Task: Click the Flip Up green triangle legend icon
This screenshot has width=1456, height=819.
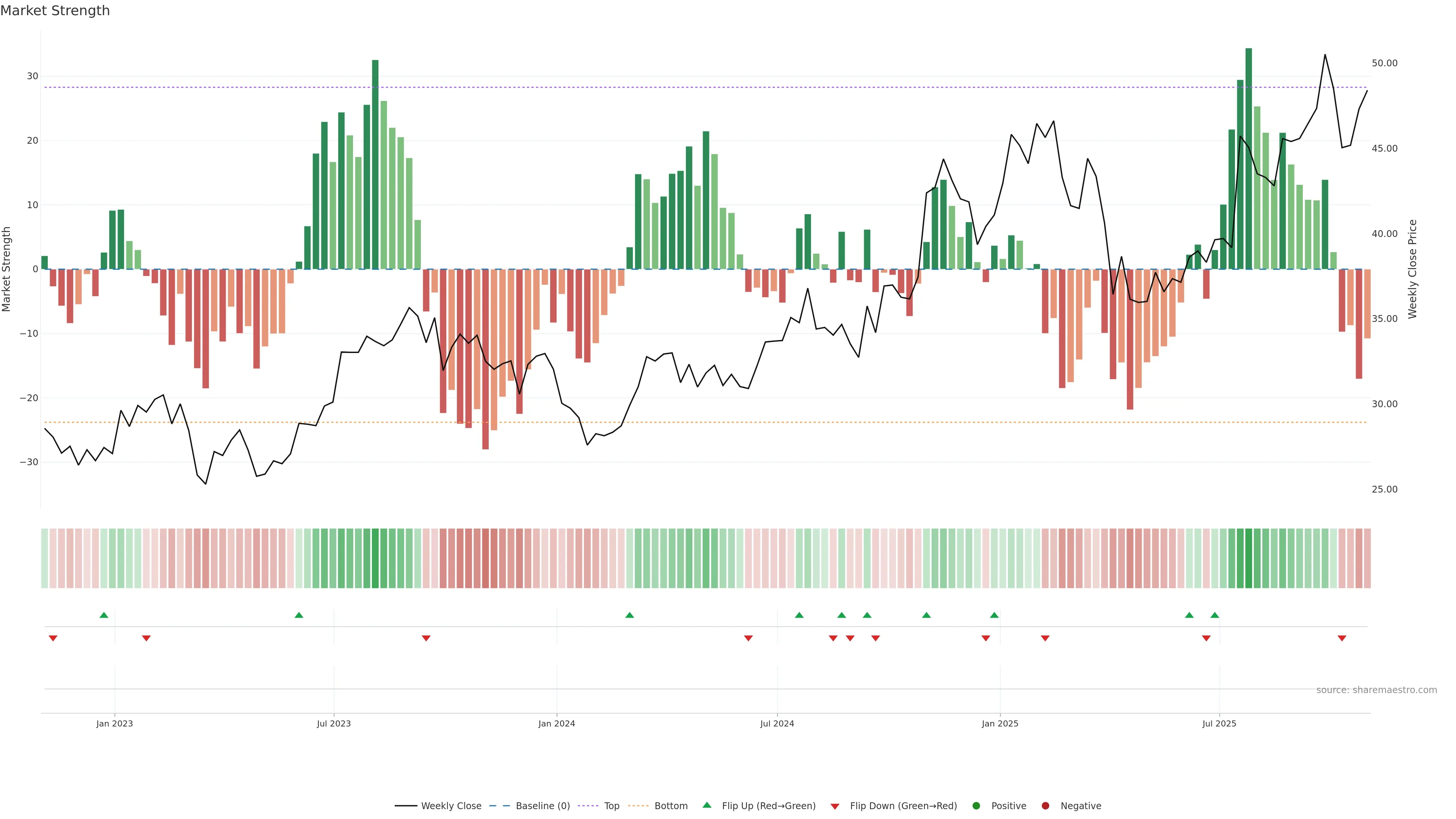Action: pos(706,805)
